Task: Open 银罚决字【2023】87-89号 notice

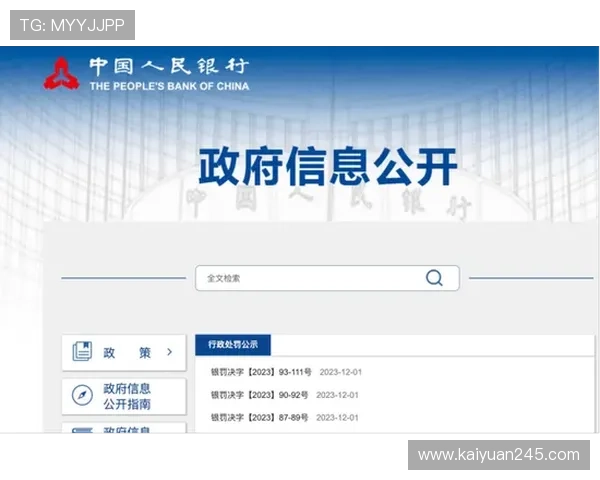Action: [259, 418]
